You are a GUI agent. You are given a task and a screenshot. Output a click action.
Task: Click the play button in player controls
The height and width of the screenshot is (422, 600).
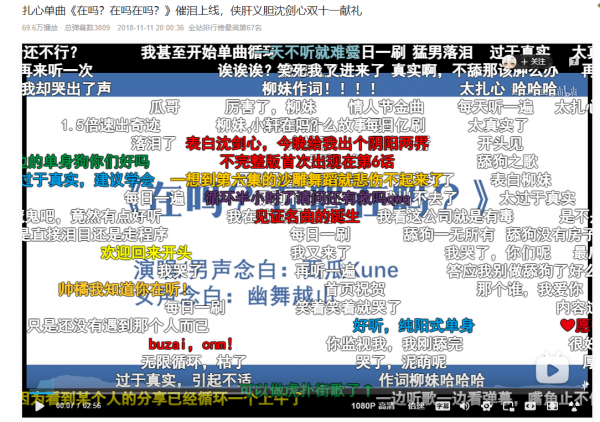pos(39,406)
